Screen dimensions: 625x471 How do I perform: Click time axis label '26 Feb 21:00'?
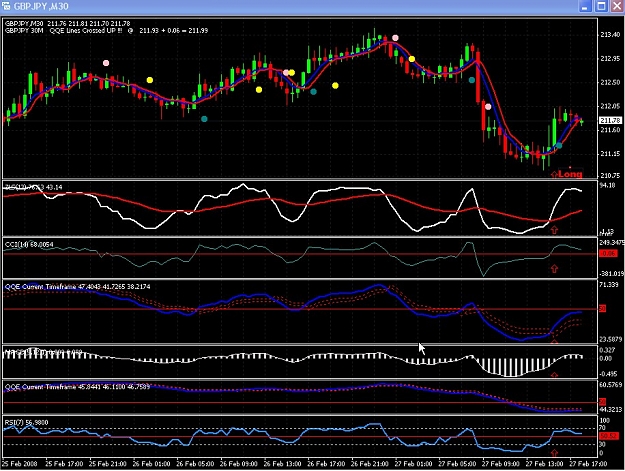coord(370,464)
